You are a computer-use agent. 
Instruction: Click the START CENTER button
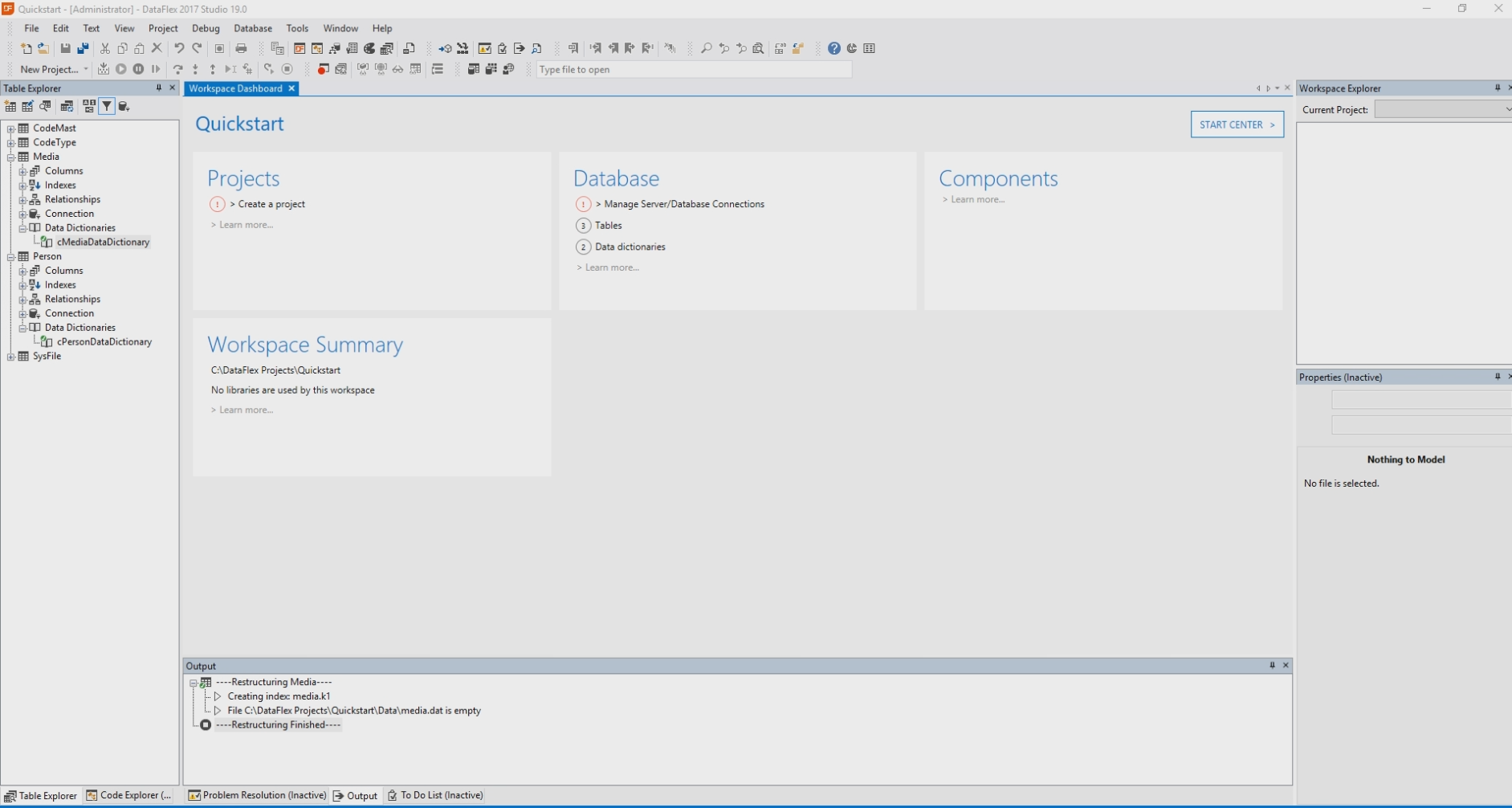[1237, 125]
